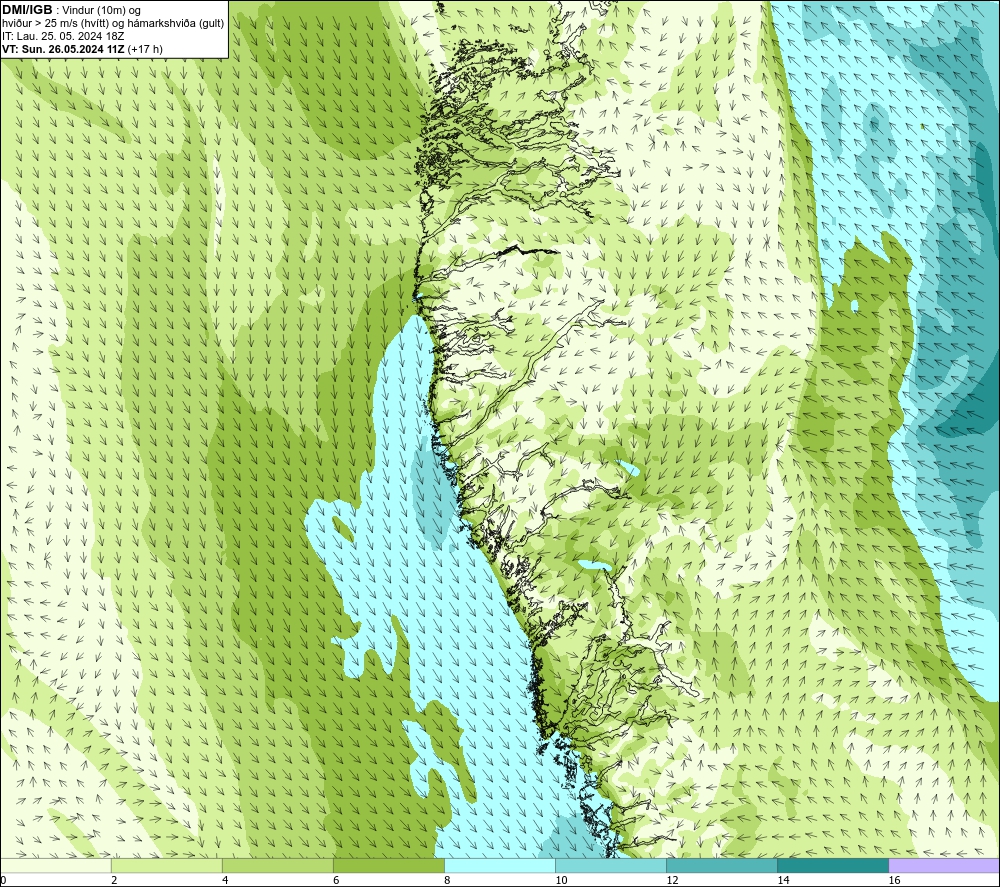
Task: Click the scale tick label "10"
Action: 561,881
